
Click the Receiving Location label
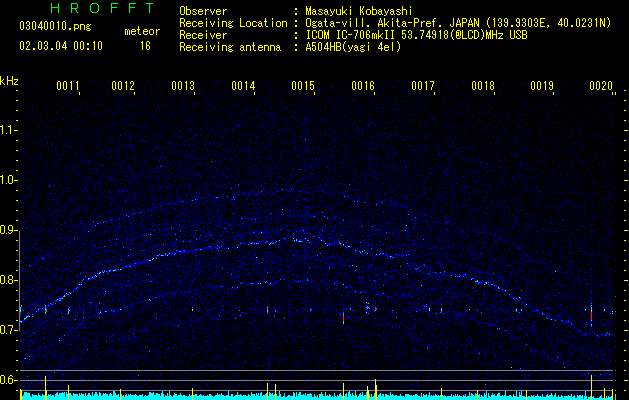(x=233, y=23)
